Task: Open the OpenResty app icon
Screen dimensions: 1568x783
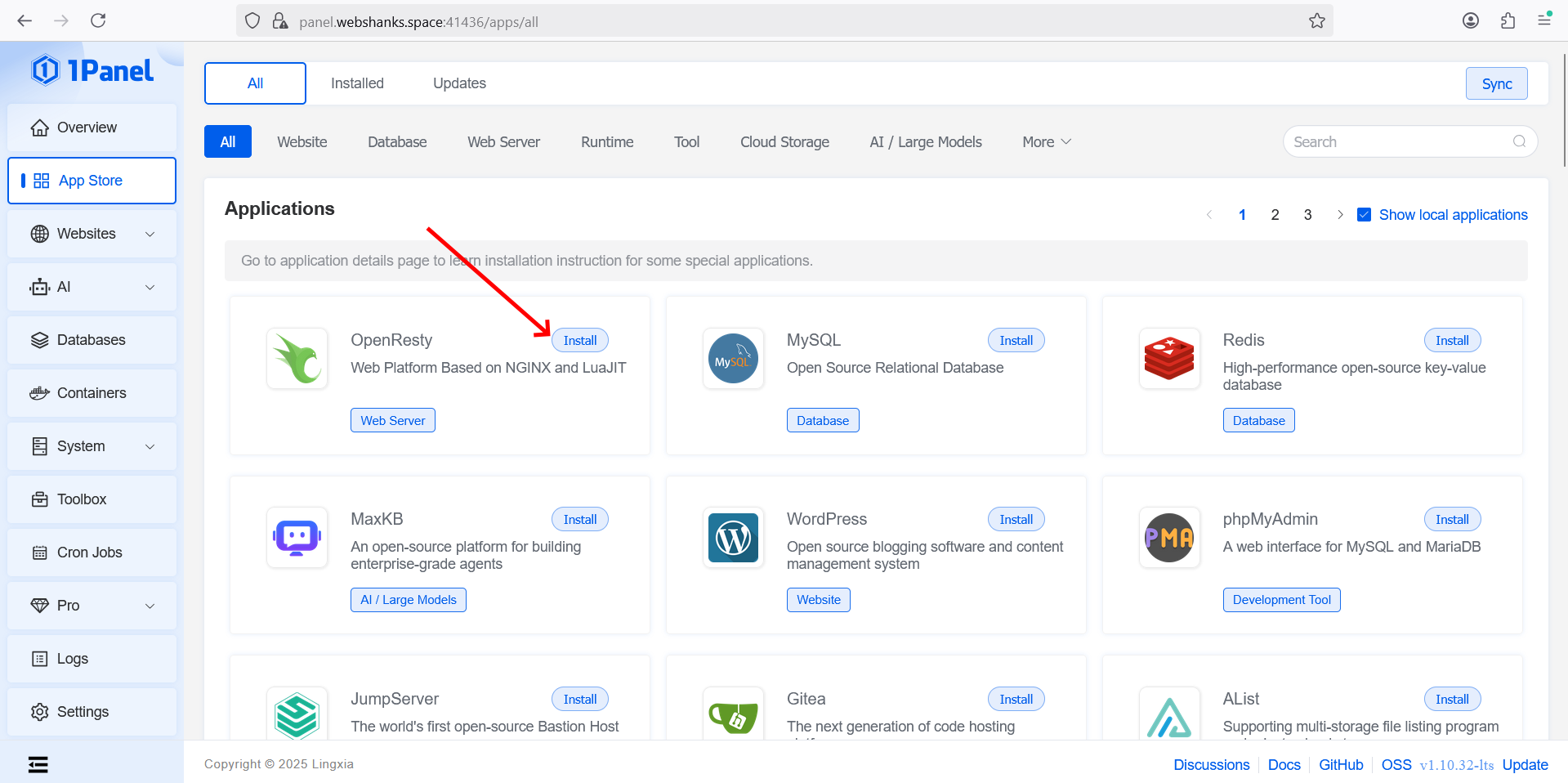Action: click(x=297, y=358)
